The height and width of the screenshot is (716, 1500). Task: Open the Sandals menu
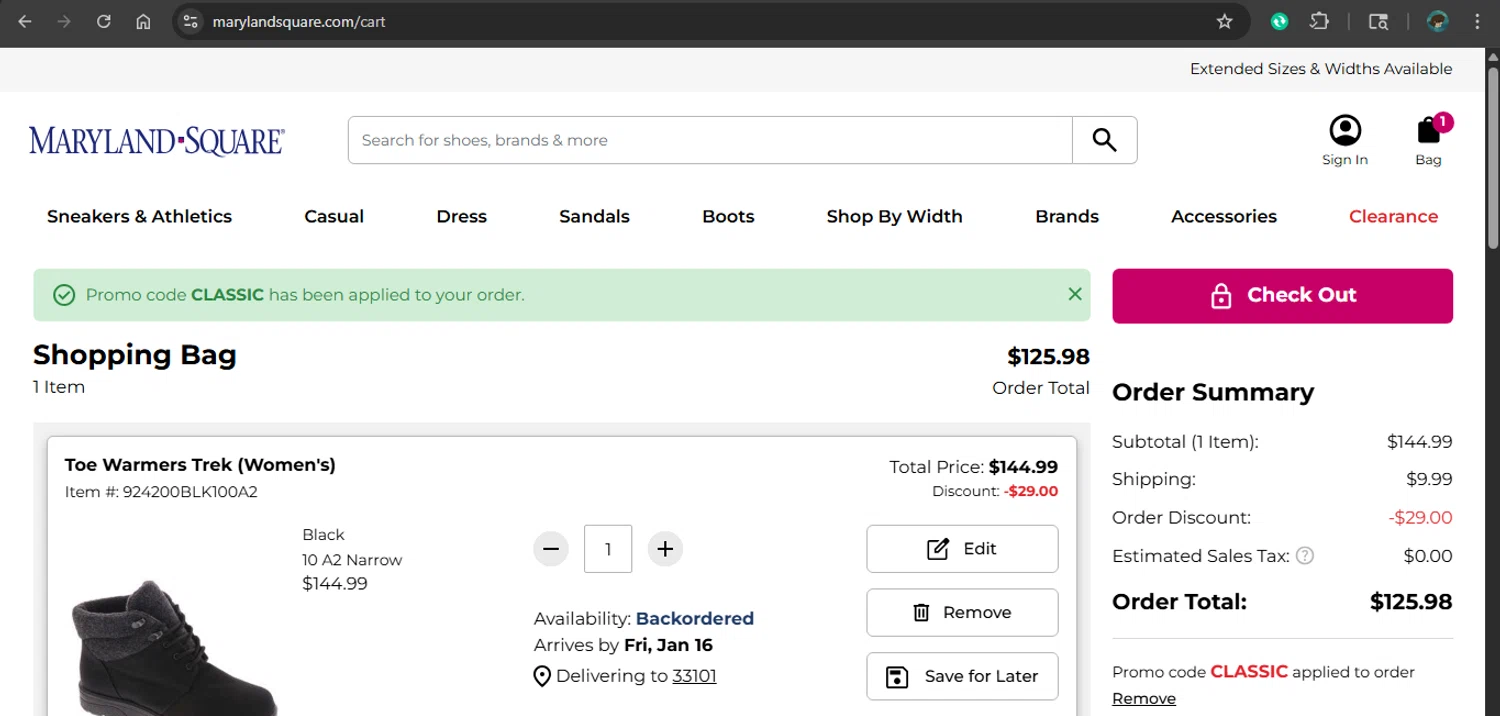click(x=594, y=216)
